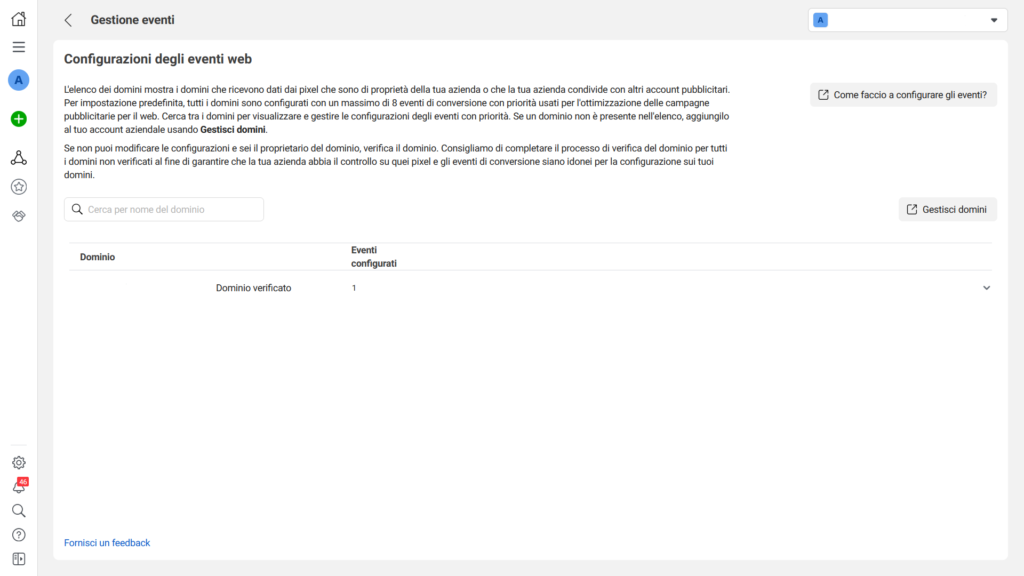This screenshot has width=1024, height=576.
Task: View notifications bell with badge
Action: (x=19, y=487)
